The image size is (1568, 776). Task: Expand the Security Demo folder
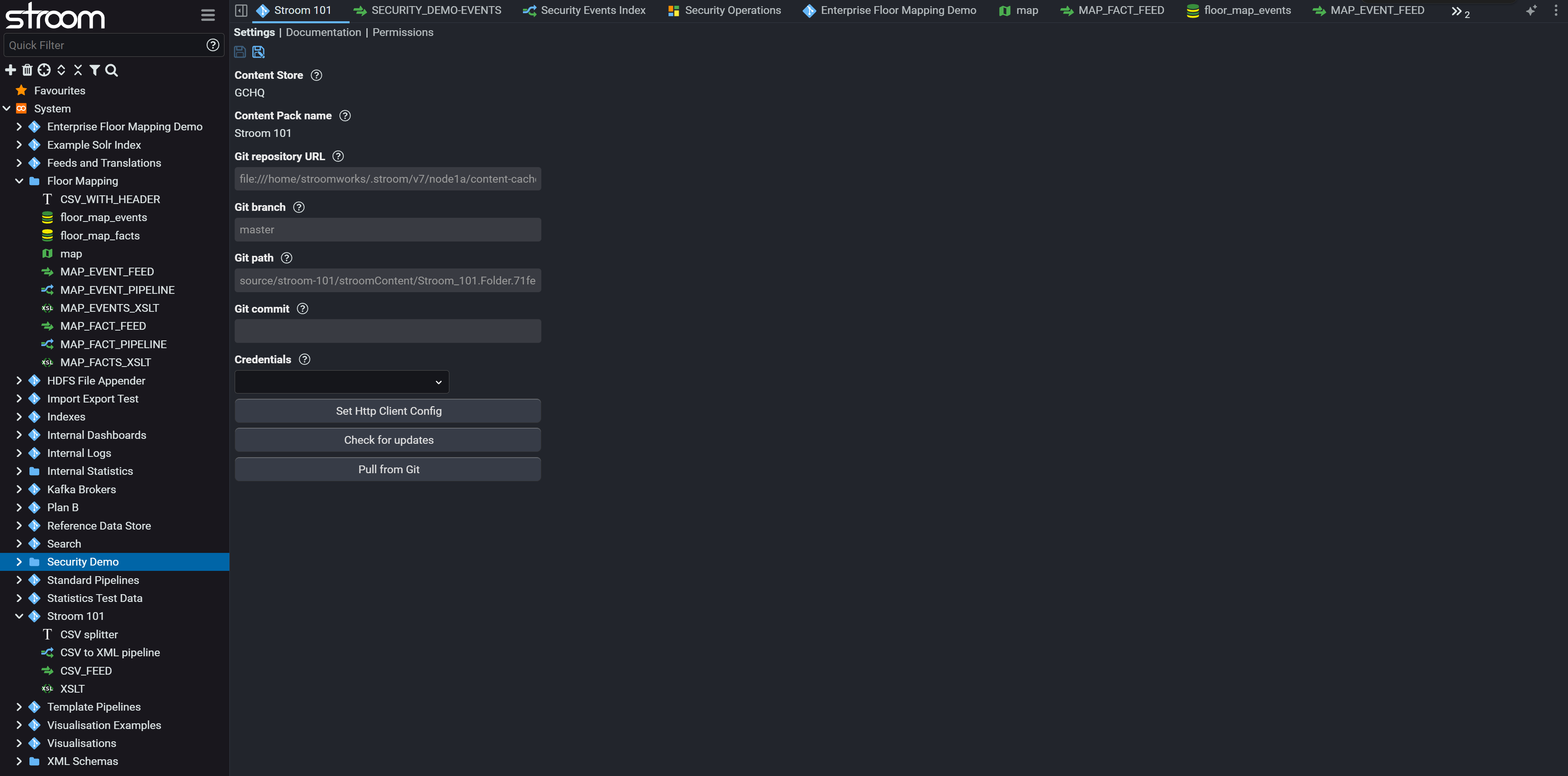pyautogui.click(x=19, y=562)
